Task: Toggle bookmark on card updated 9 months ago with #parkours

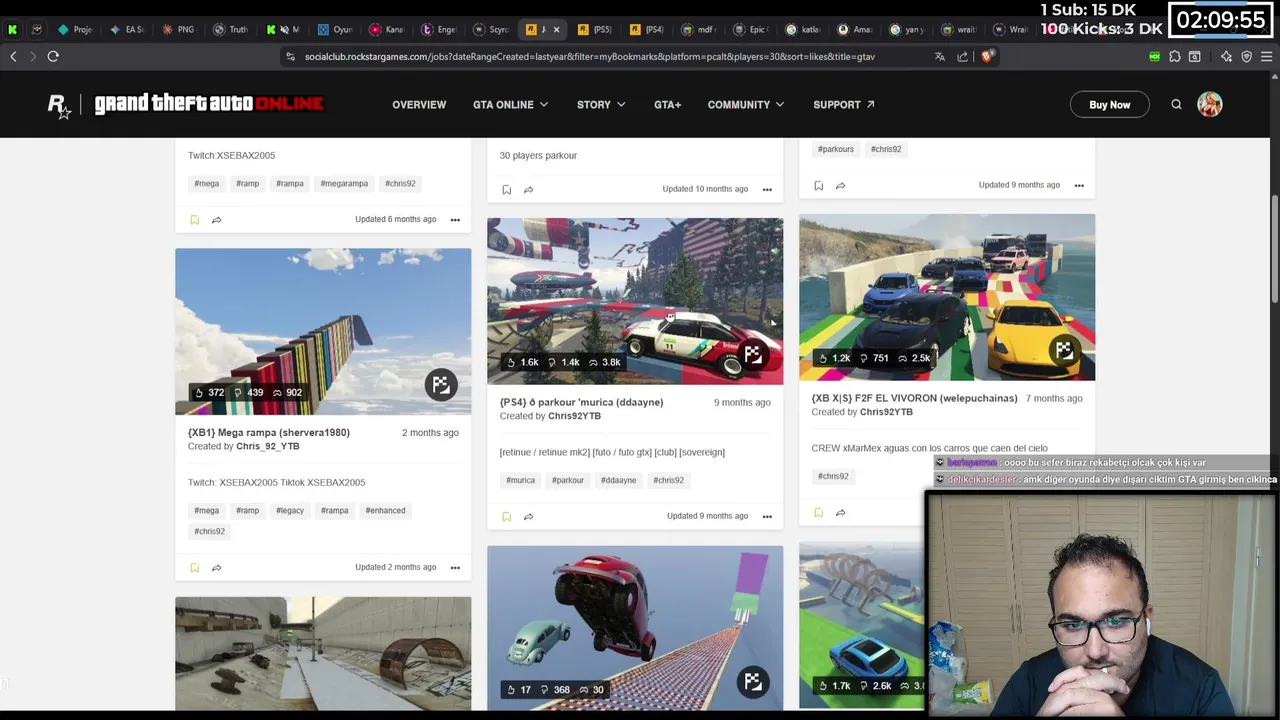Action: (x=818, y=186)
